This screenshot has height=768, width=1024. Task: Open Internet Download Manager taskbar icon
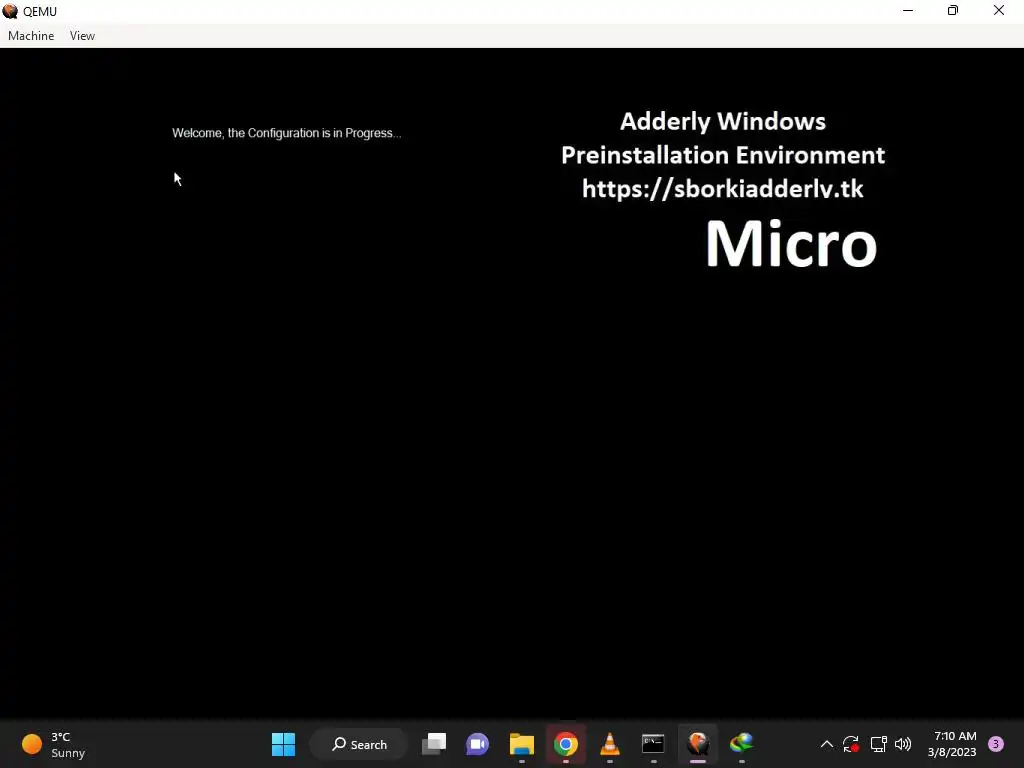[741, 744]
